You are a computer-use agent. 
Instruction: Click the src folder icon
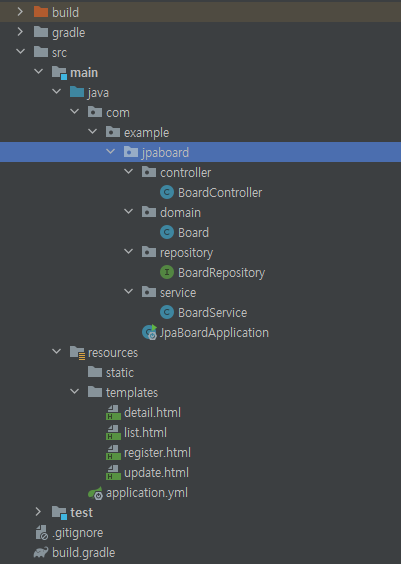(41, 52)
